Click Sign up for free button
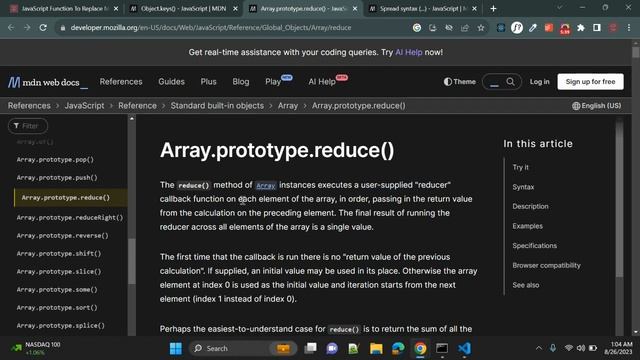 [590, 82]
